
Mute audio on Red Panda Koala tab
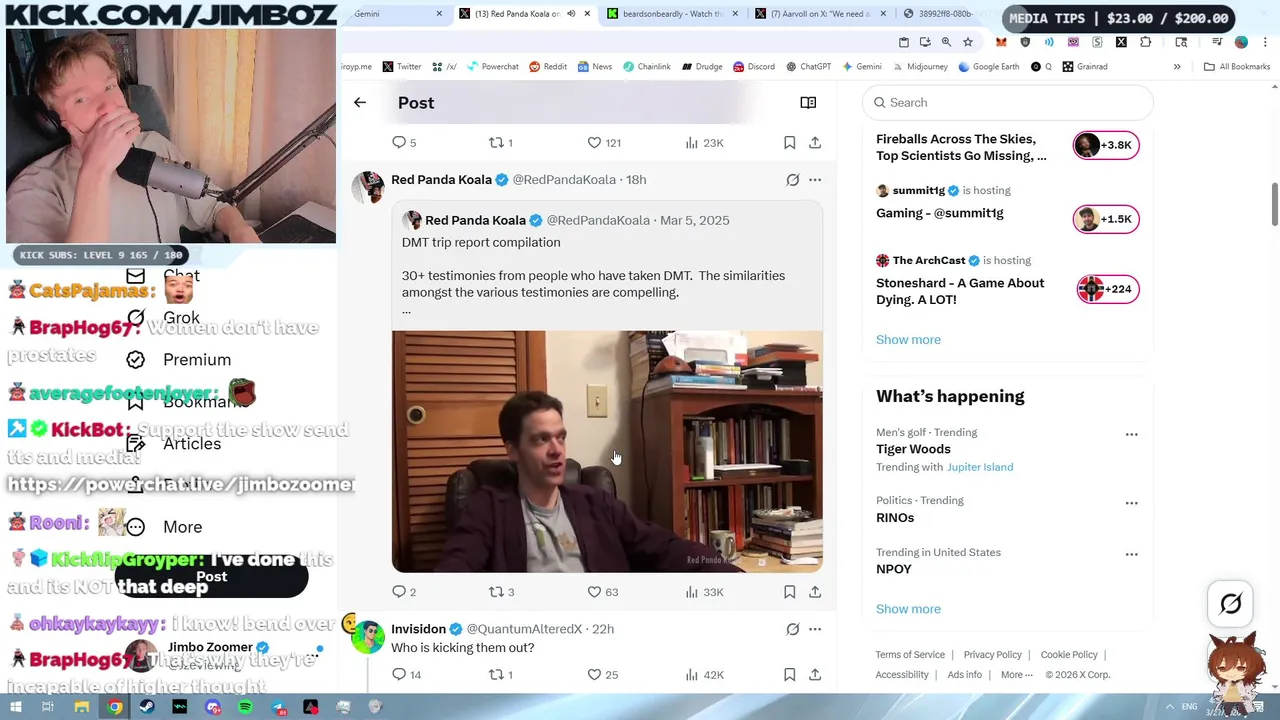pos(571,14)
